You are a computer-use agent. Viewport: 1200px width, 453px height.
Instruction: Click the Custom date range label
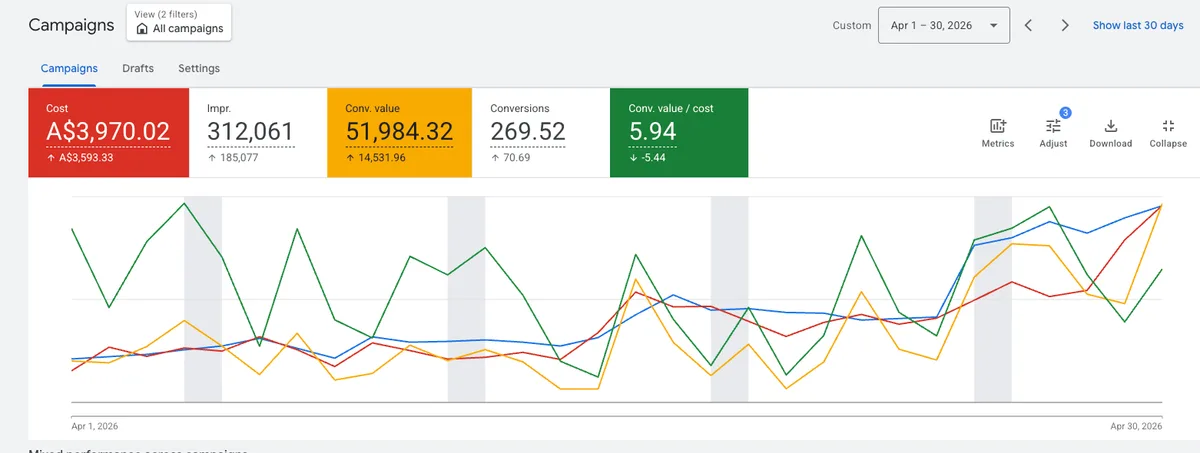coord(852,25)
